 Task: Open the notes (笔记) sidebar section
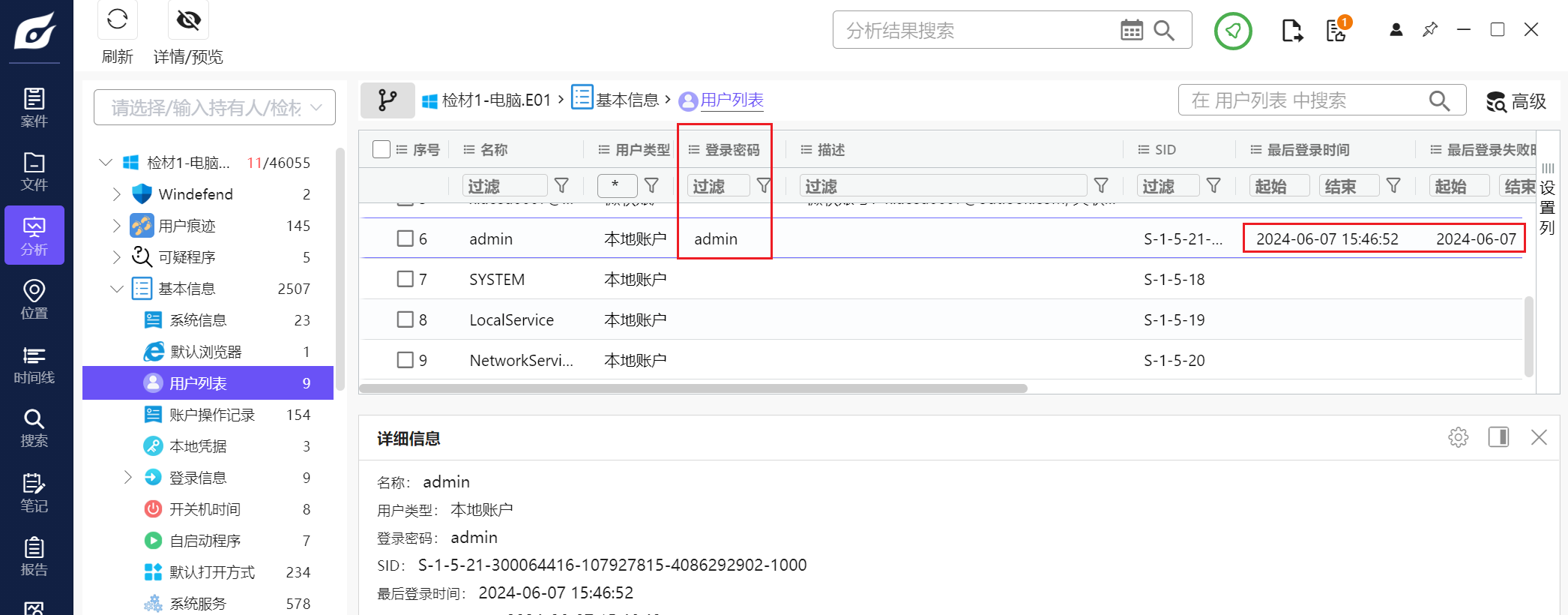click(34, 493)
